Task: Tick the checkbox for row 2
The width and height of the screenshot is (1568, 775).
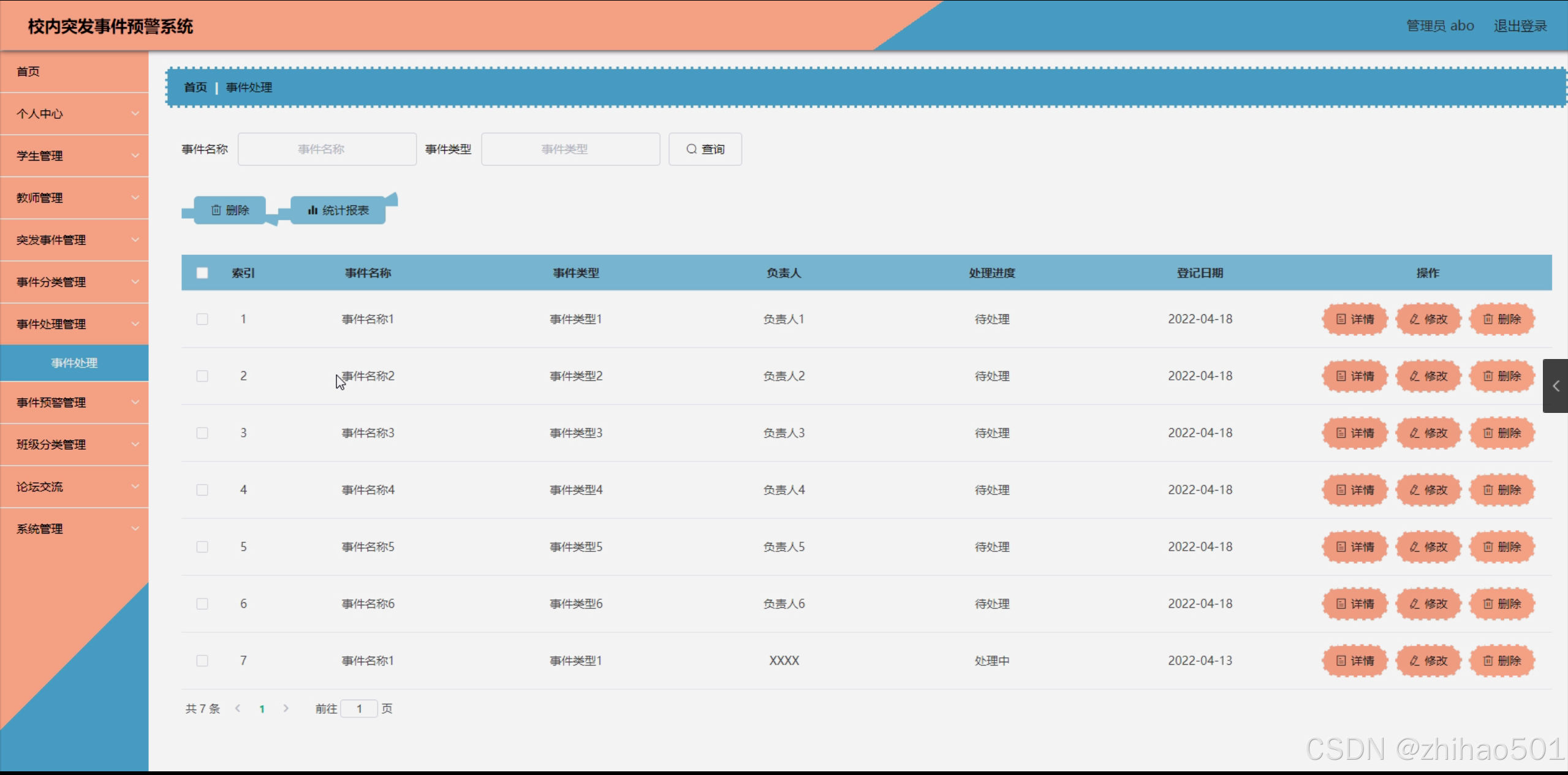Action: 202,376
